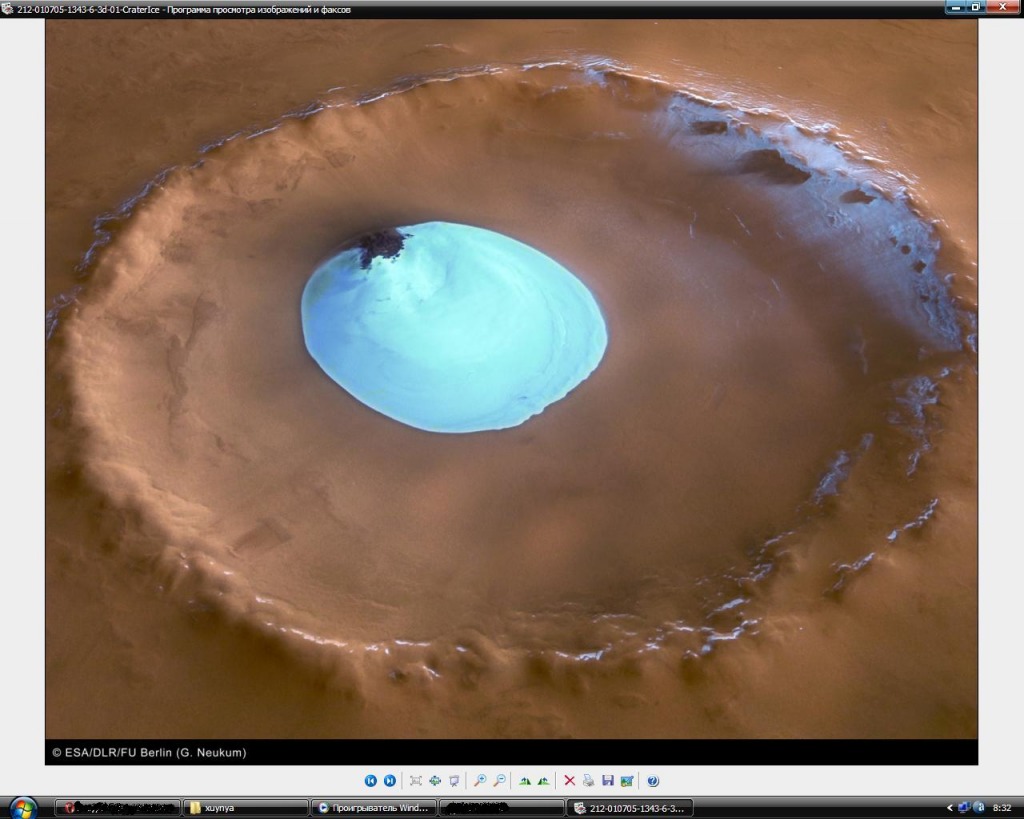Click the system tray clock

[1002, 808]
